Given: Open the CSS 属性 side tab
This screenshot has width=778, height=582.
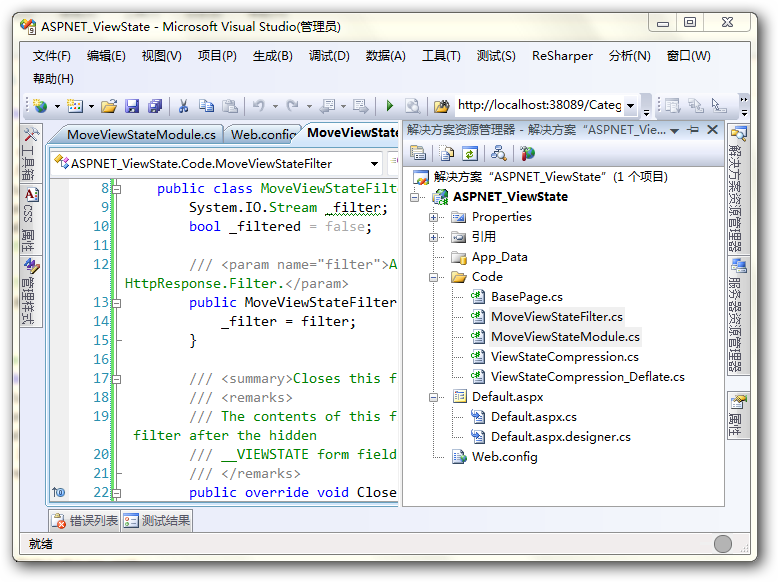Looking at the screenshot, I should click(30, 219).
